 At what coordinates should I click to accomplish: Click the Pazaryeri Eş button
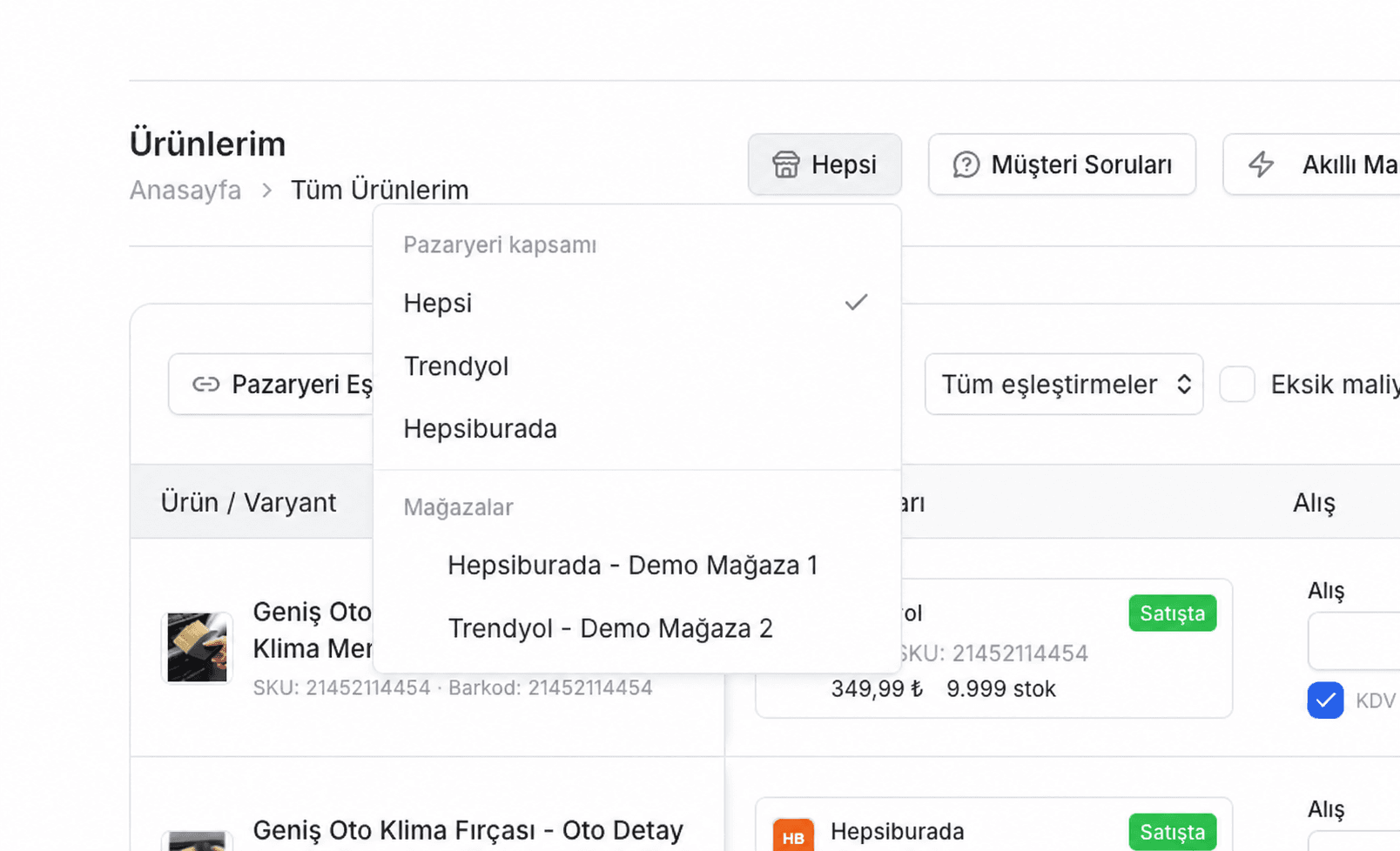tap(272, 384)
